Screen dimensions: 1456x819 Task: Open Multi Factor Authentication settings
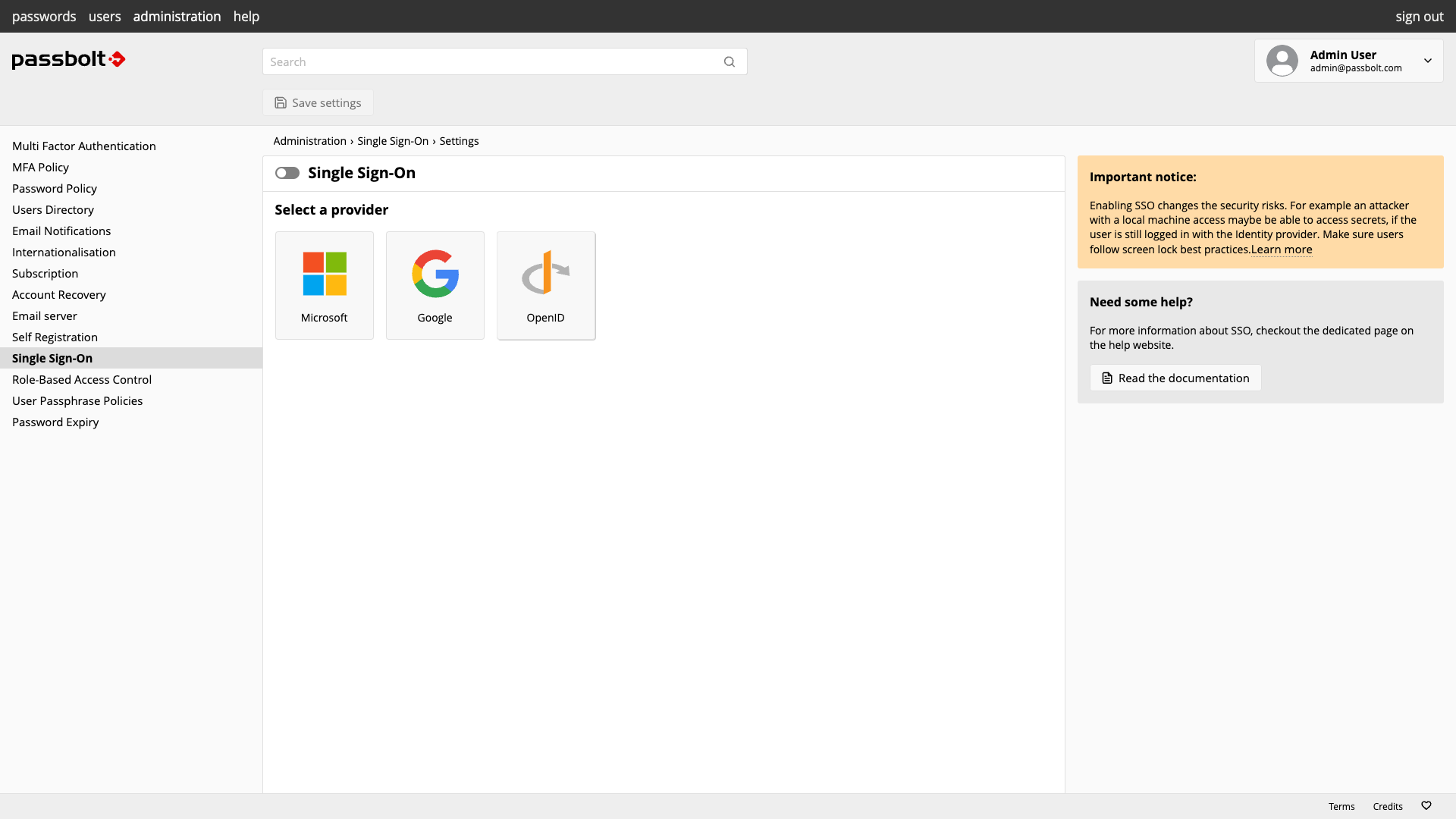coord(84,146)
